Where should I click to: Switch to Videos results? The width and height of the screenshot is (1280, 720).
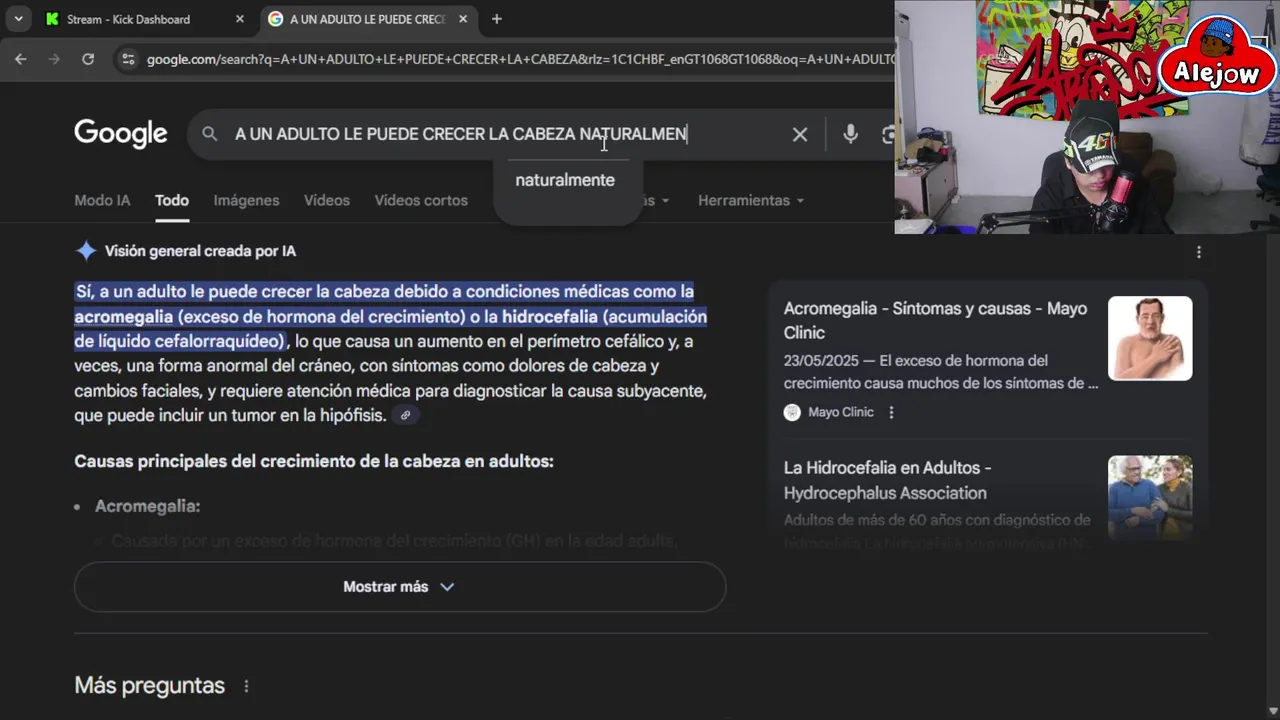pos(327,200)
